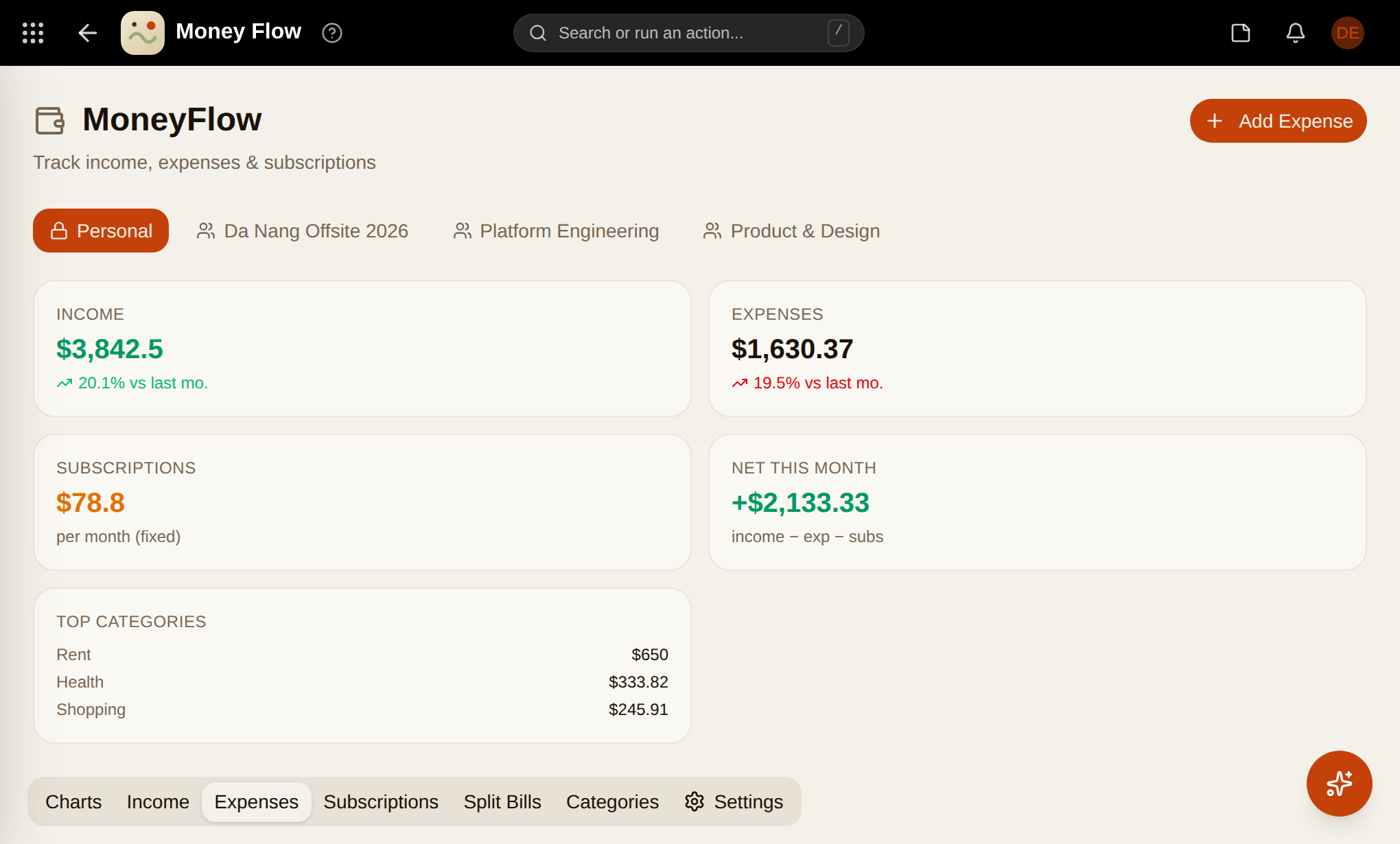Click the expenses upward trend arrow icon

[x=740, y=383]
